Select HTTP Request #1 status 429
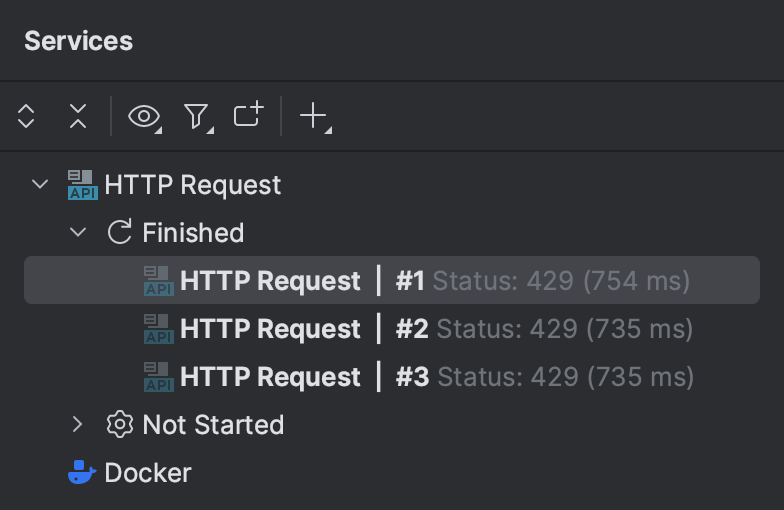Image resolution: width=784 pixels, height=510 pixels. pos(434,281)
